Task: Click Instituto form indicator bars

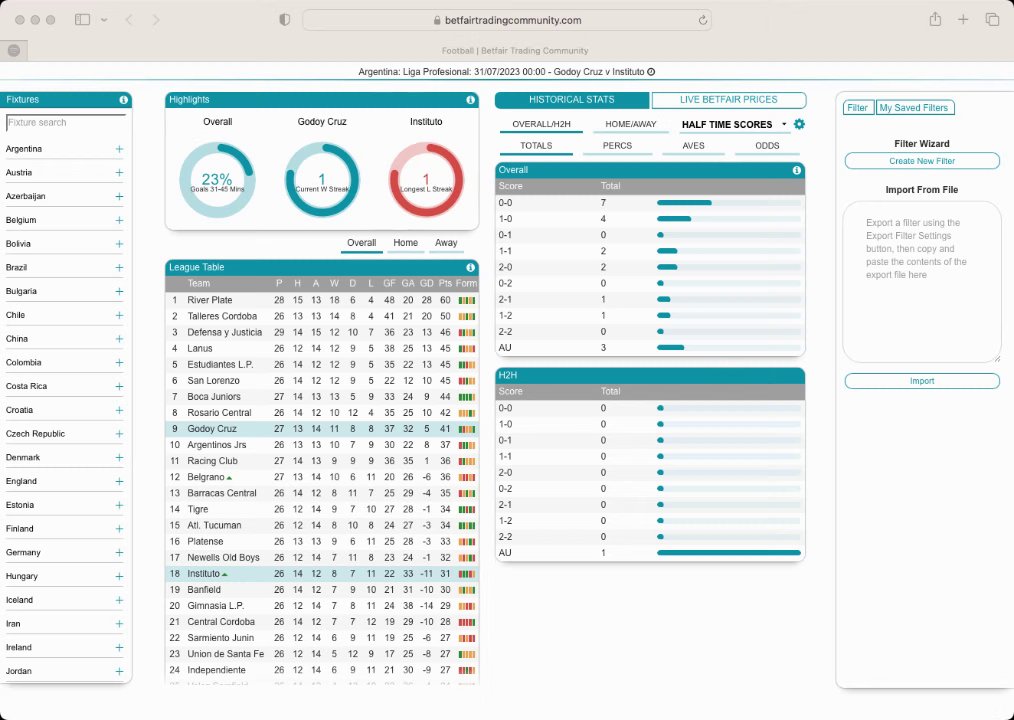Action: click(466, 574)
